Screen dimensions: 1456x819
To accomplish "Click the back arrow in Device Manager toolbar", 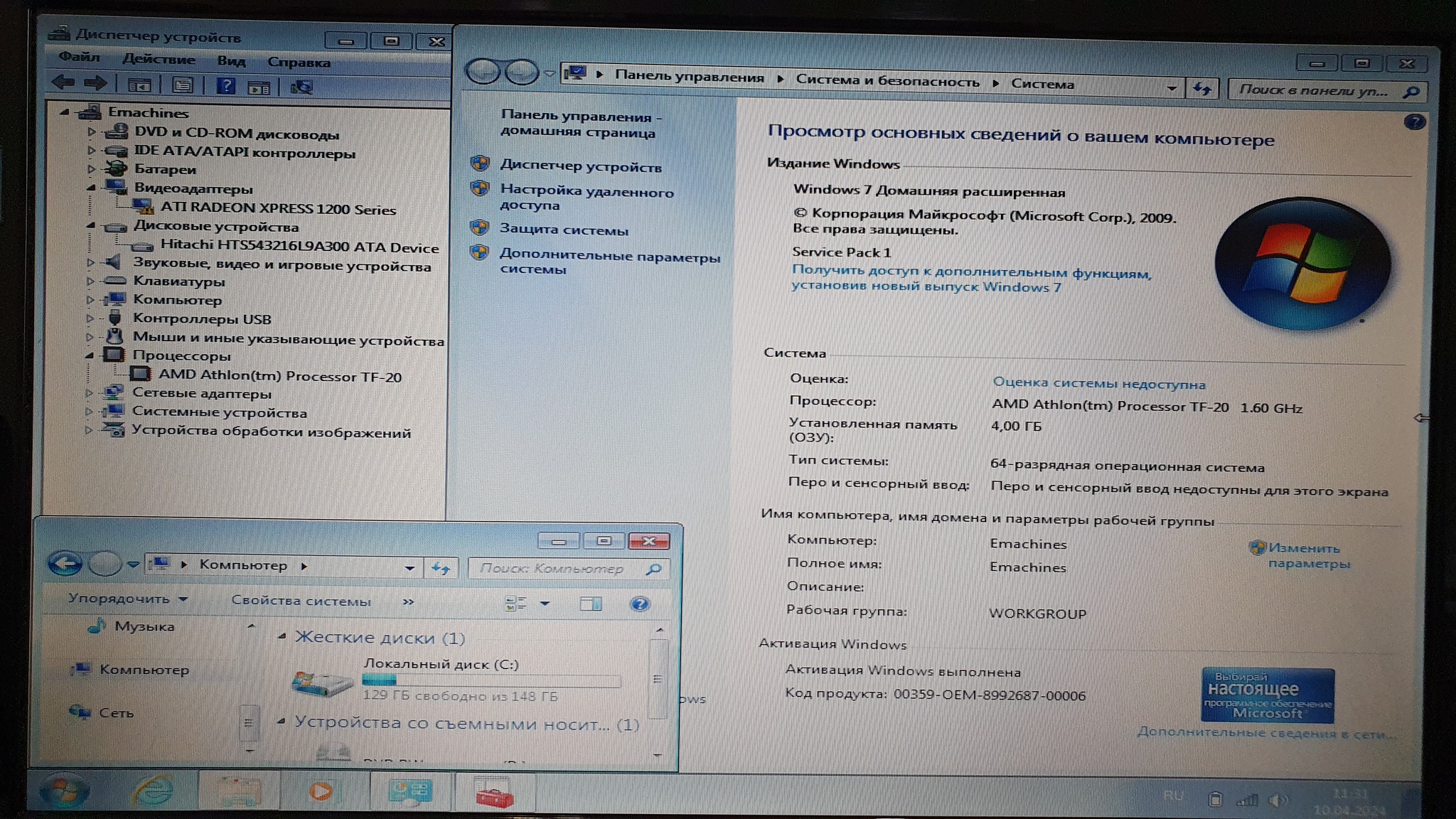I will point(64,82).
